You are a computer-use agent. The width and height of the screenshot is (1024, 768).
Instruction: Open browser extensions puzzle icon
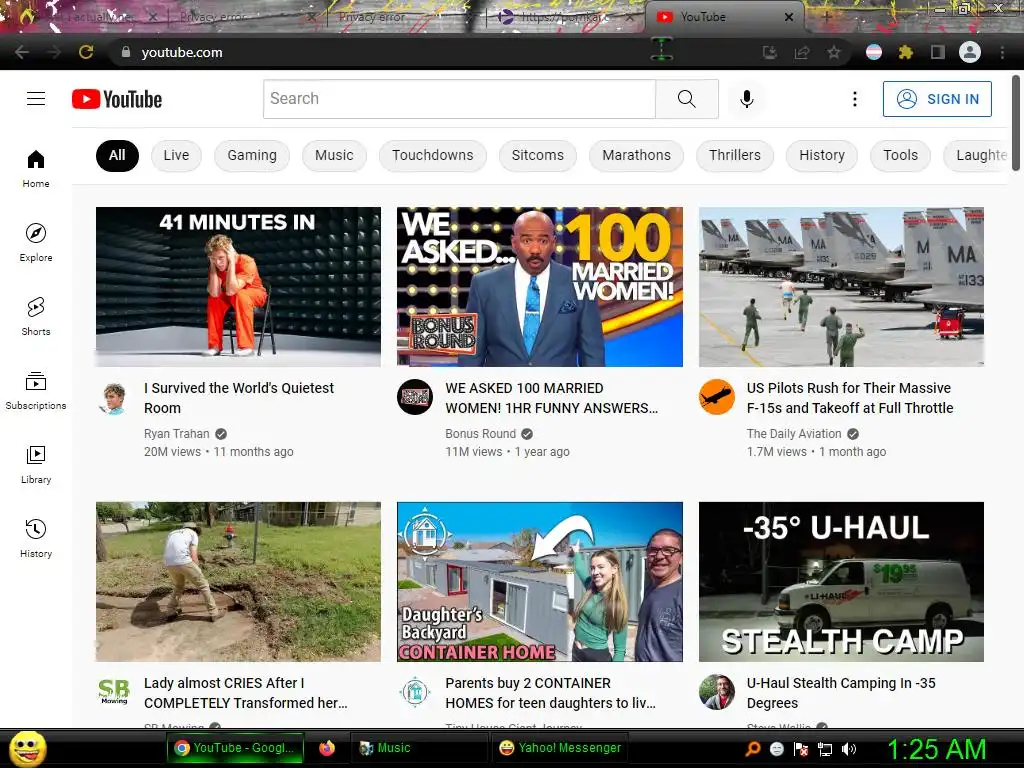pos(905,52)
